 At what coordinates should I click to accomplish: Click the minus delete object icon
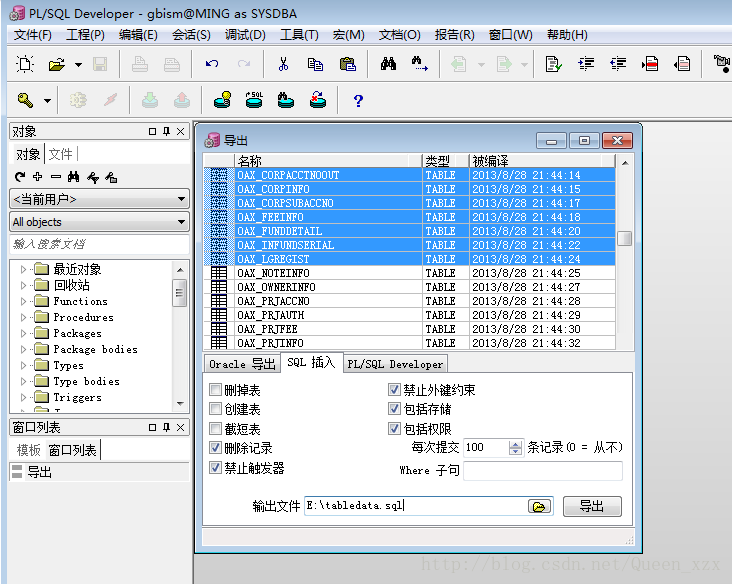(x=56, y=176)
